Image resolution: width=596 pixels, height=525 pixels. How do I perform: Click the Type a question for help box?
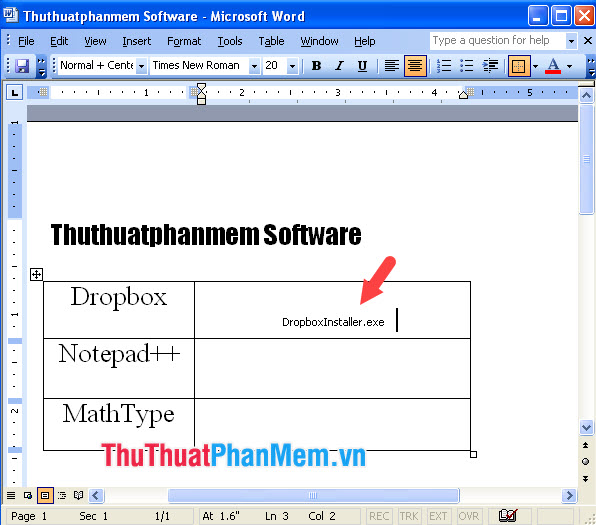point(497,40)
